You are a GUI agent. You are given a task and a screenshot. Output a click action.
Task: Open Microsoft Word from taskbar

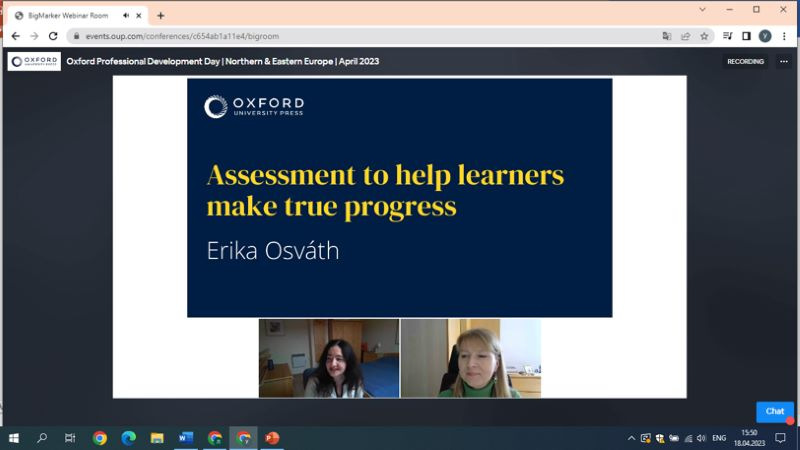point(186,438)
